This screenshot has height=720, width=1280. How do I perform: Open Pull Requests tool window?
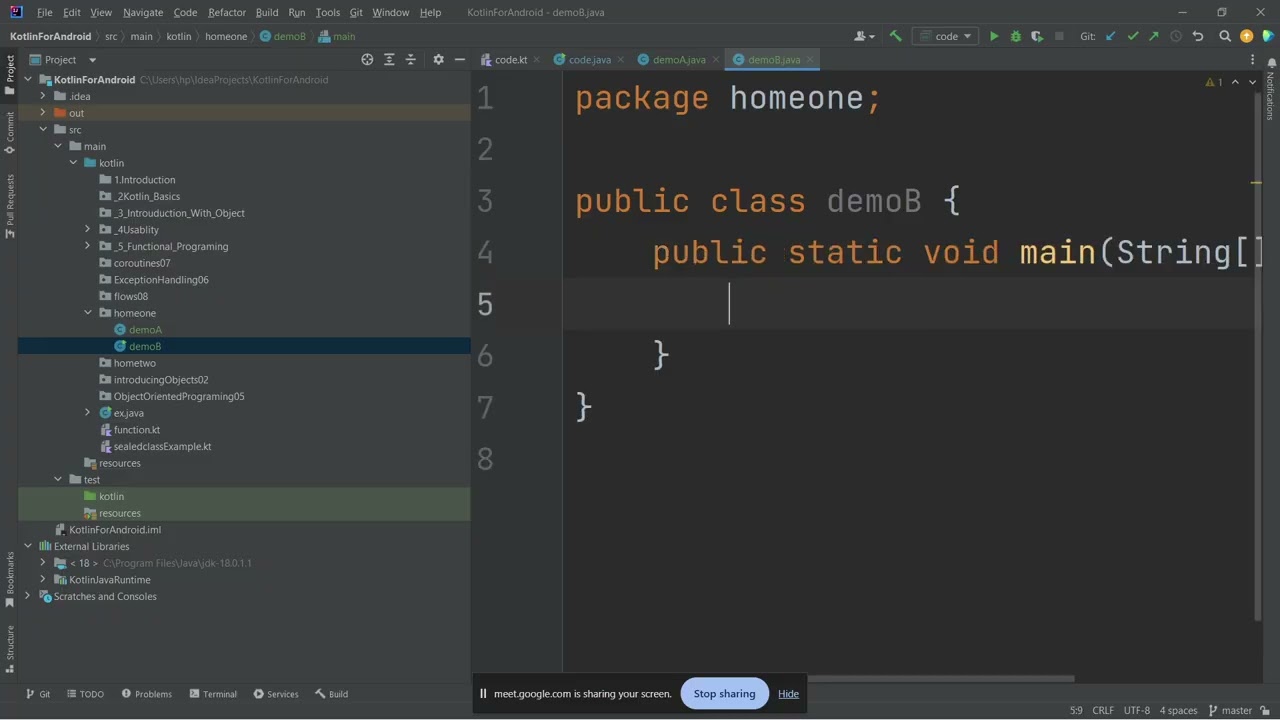[9, 206]
